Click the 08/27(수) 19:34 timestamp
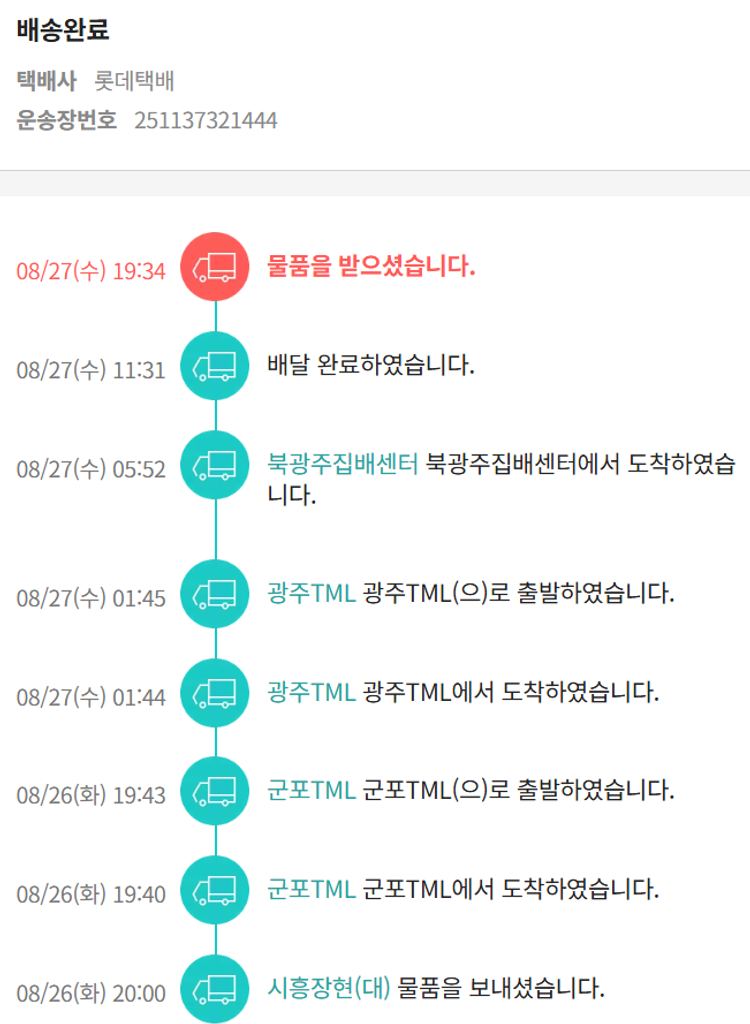750x1024 pixels. point(91,271)
